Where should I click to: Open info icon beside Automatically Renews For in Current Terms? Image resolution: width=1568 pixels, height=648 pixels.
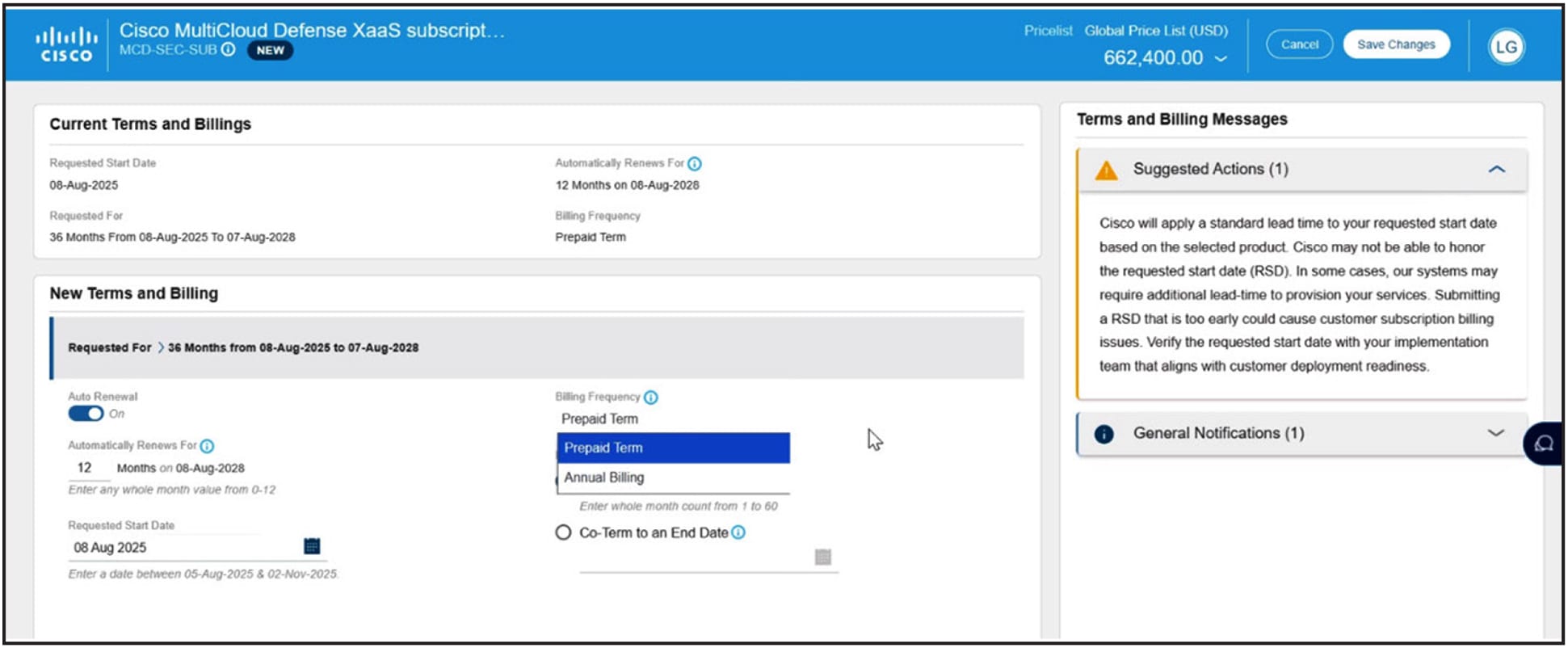tap(695, 164)
